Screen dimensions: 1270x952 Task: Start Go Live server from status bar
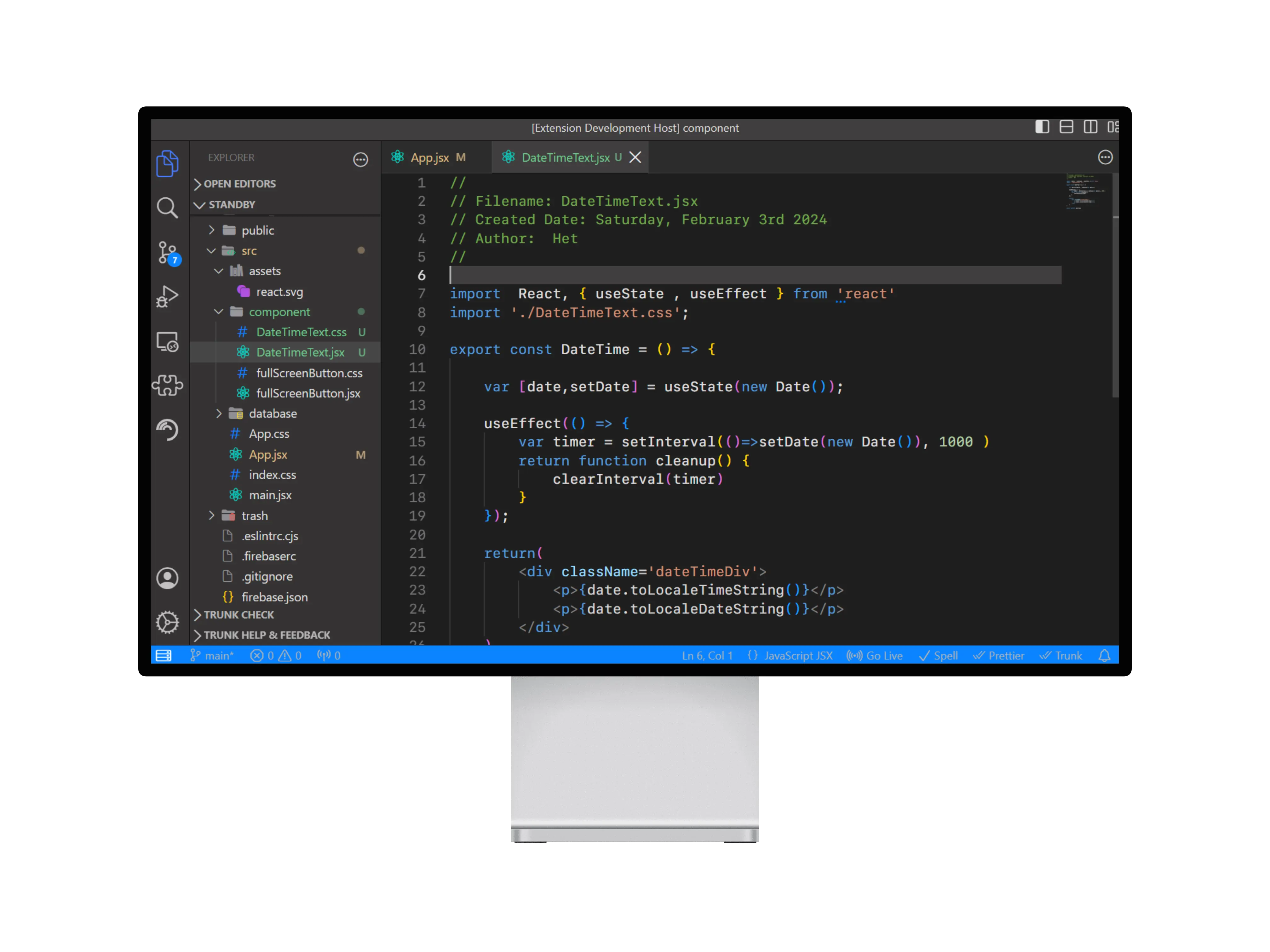click(875, 655)
